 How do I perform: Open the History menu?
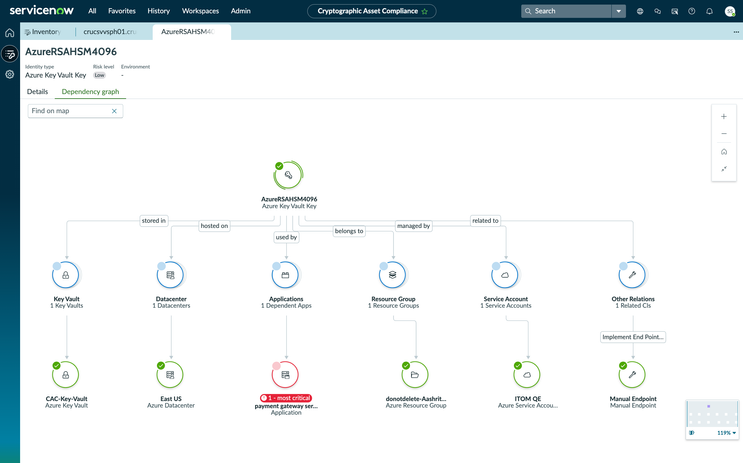pyautogui.click(x=159, y=11)
